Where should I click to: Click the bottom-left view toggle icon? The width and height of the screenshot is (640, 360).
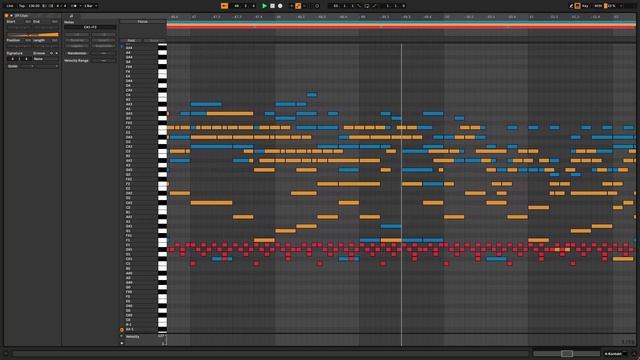6,353
